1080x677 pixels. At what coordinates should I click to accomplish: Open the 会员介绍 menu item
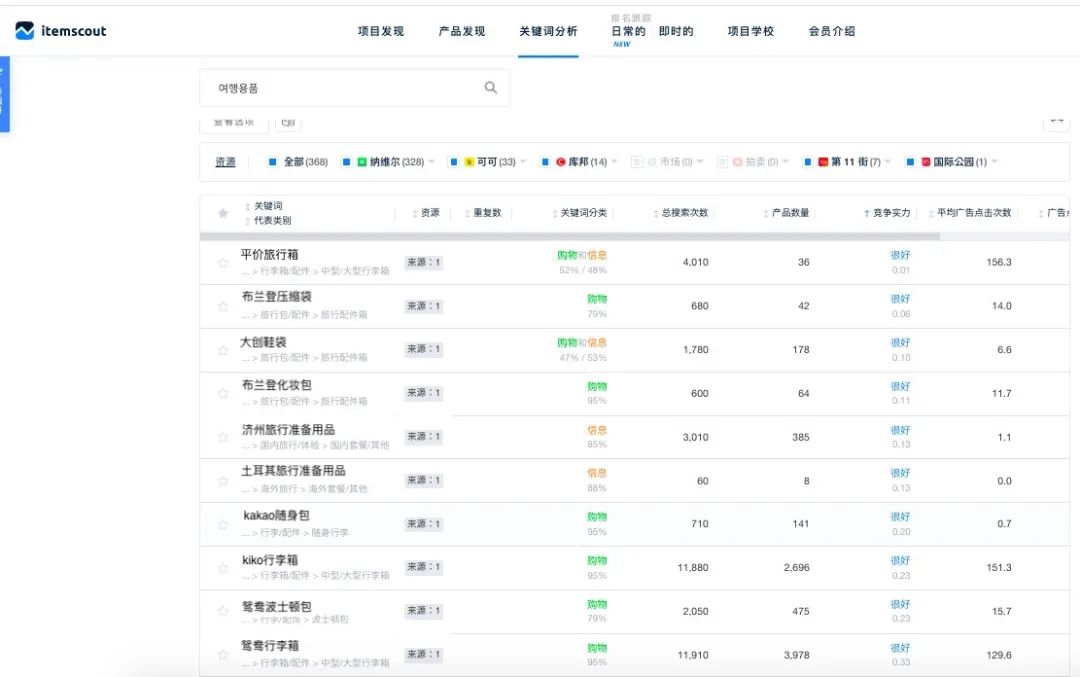(x=830, y=31)
